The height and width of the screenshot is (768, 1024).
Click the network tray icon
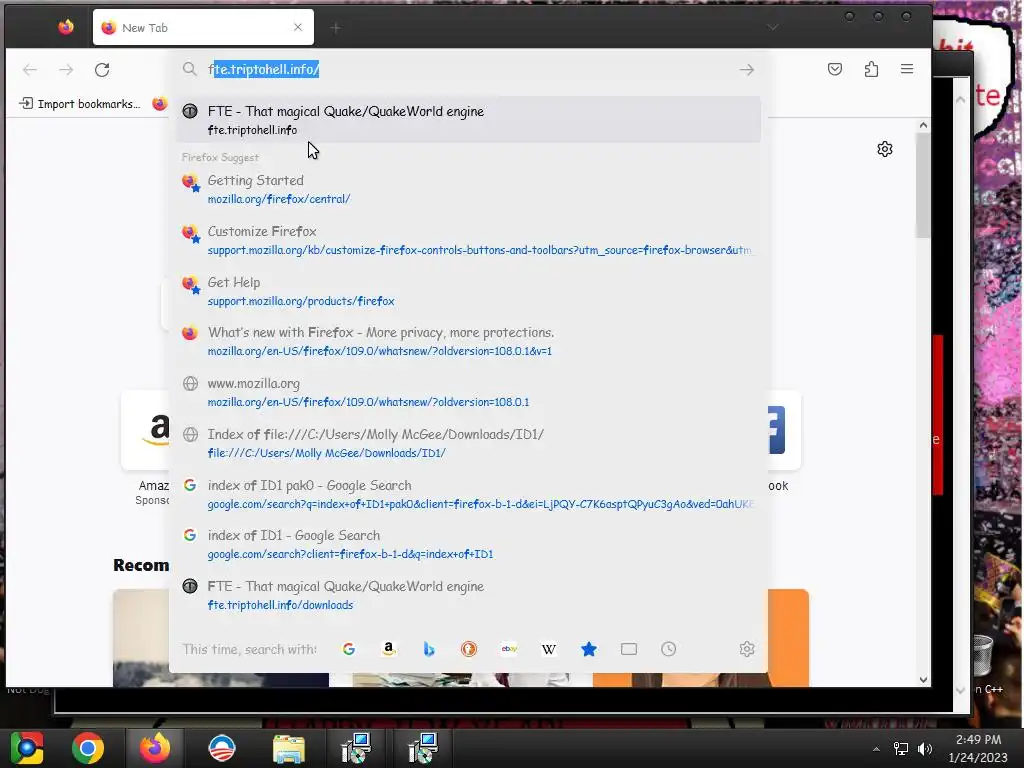pyautogui.click(x=901, y=748)
